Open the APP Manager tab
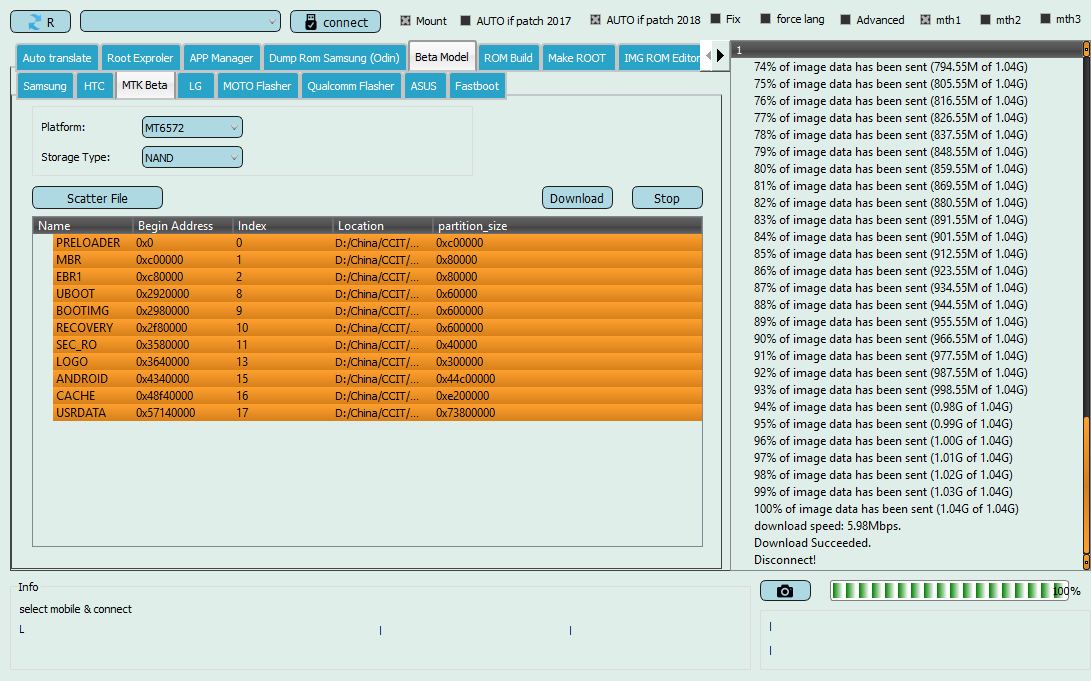The height and width of the screenshot is (681, 1091). click(x=221, y=58)
